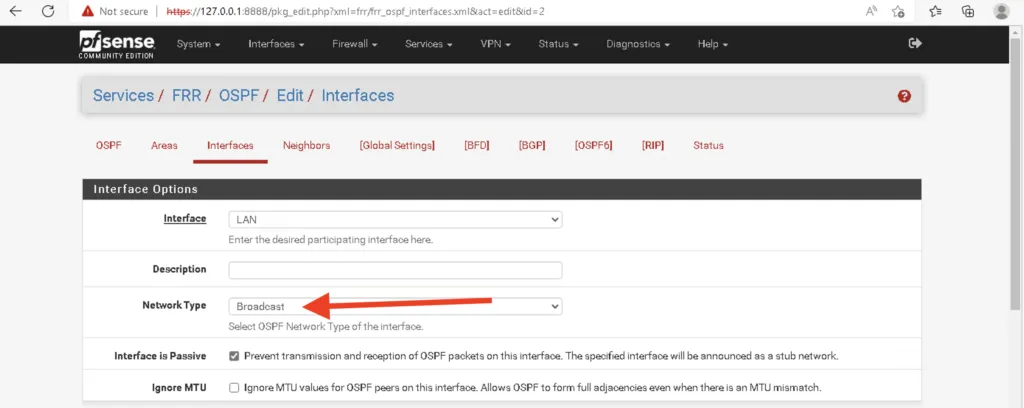Open the [Global Settings] tab link
This screenshot has width=1024, height=408.
397,146
